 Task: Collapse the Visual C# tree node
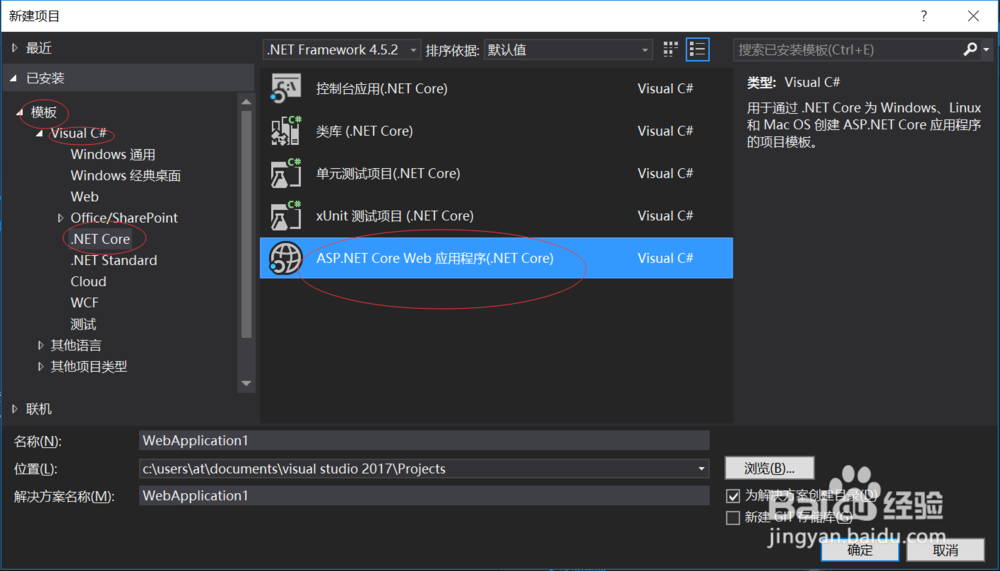(x=40, y=133)
